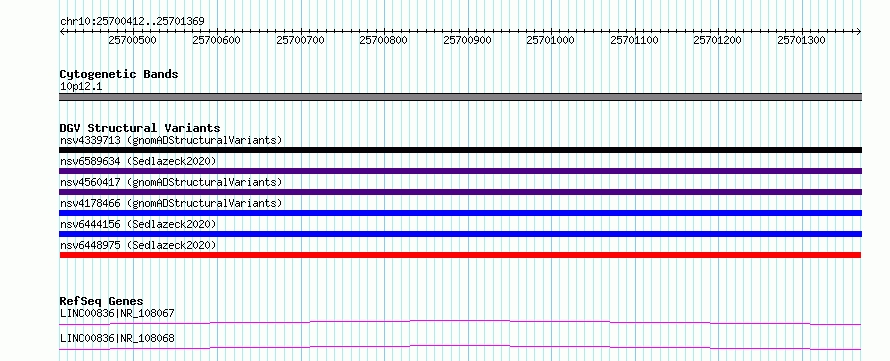Click the nsv4178466 variant label
890x361 pixels.
tap(171, 203)
